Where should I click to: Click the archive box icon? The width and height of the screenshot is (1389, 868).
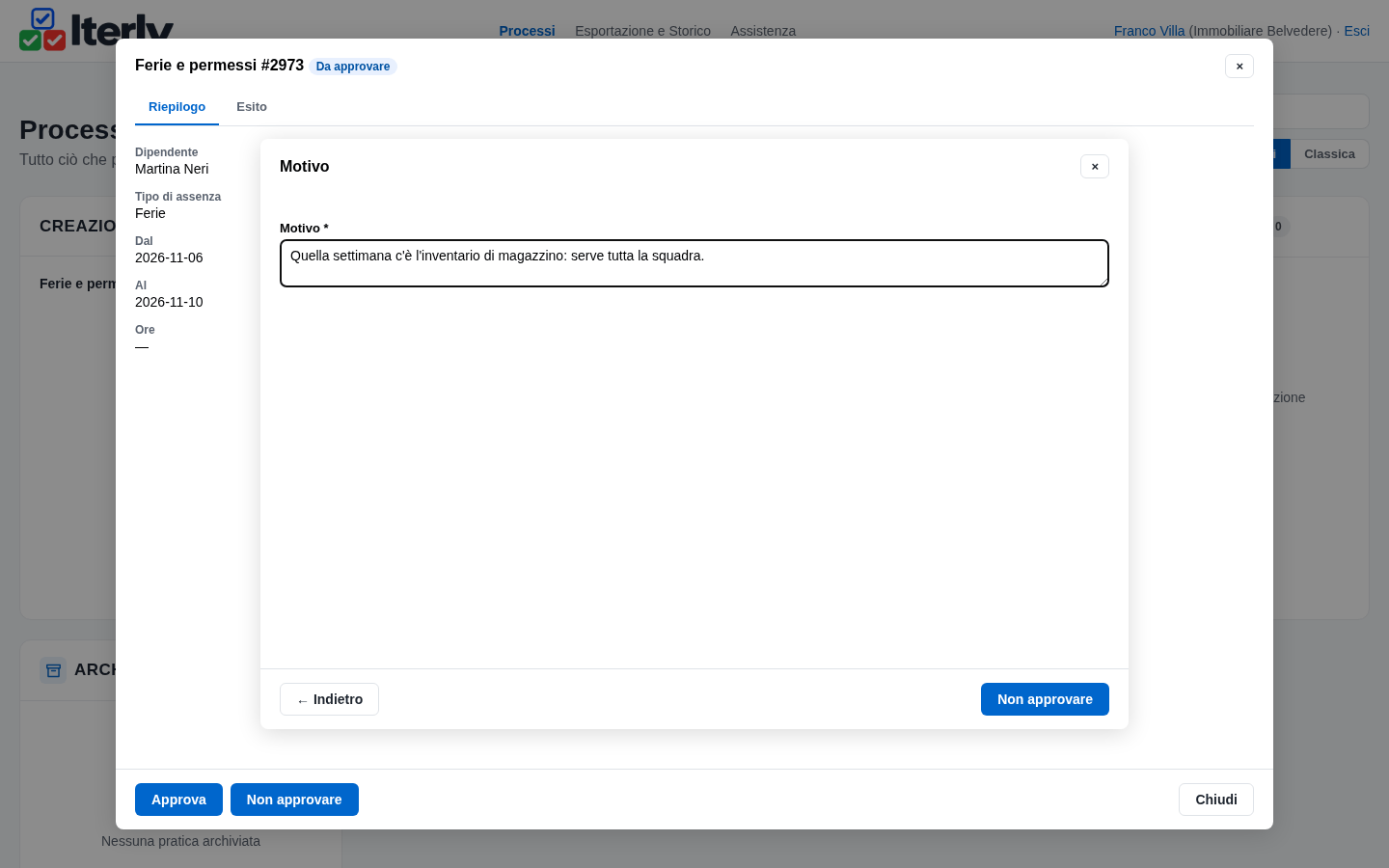point(53,670)
